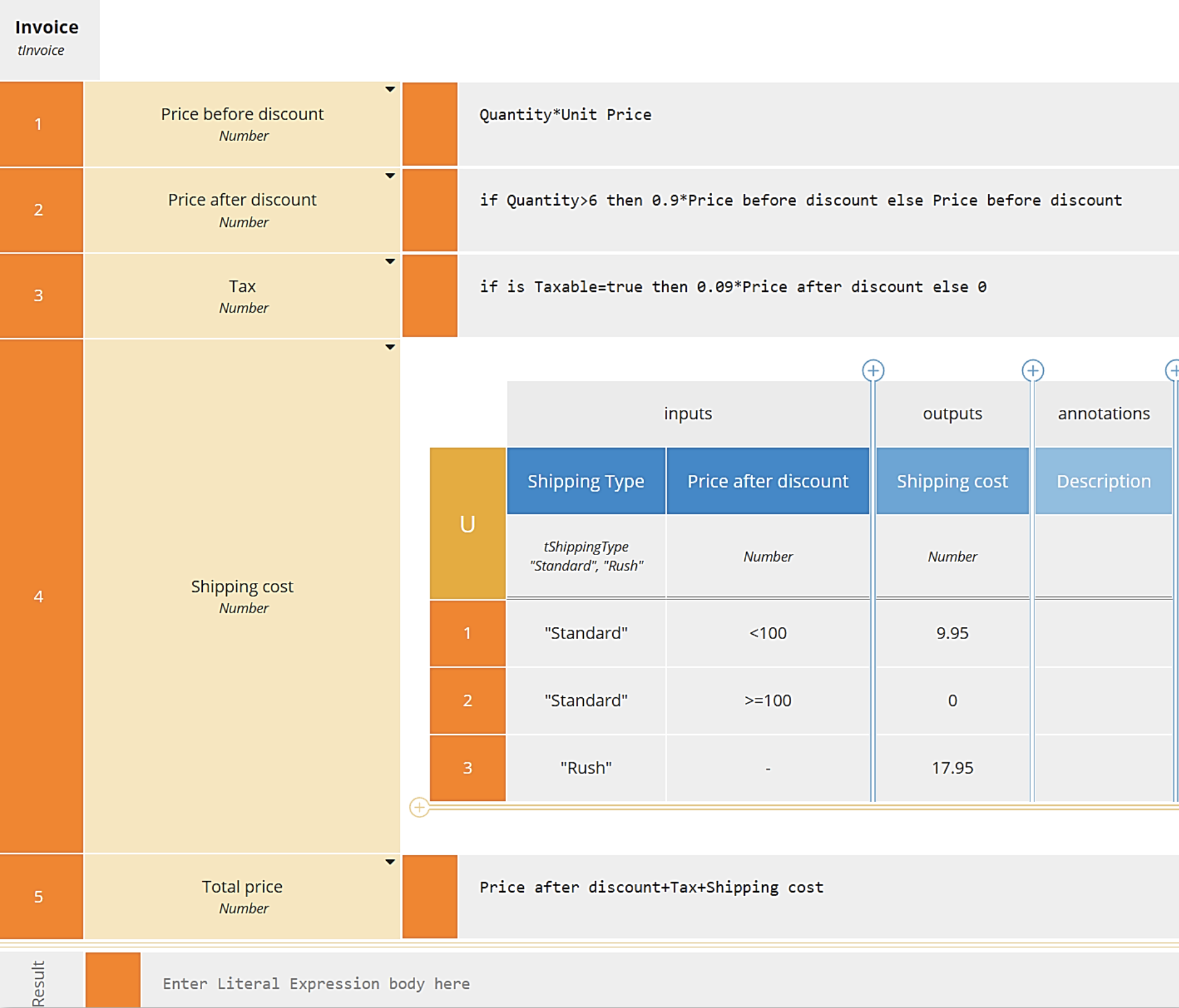Select the 9.95 output cell in rule 1
This screenshot has width=1179, height=1008.
(x=952, y=633)
